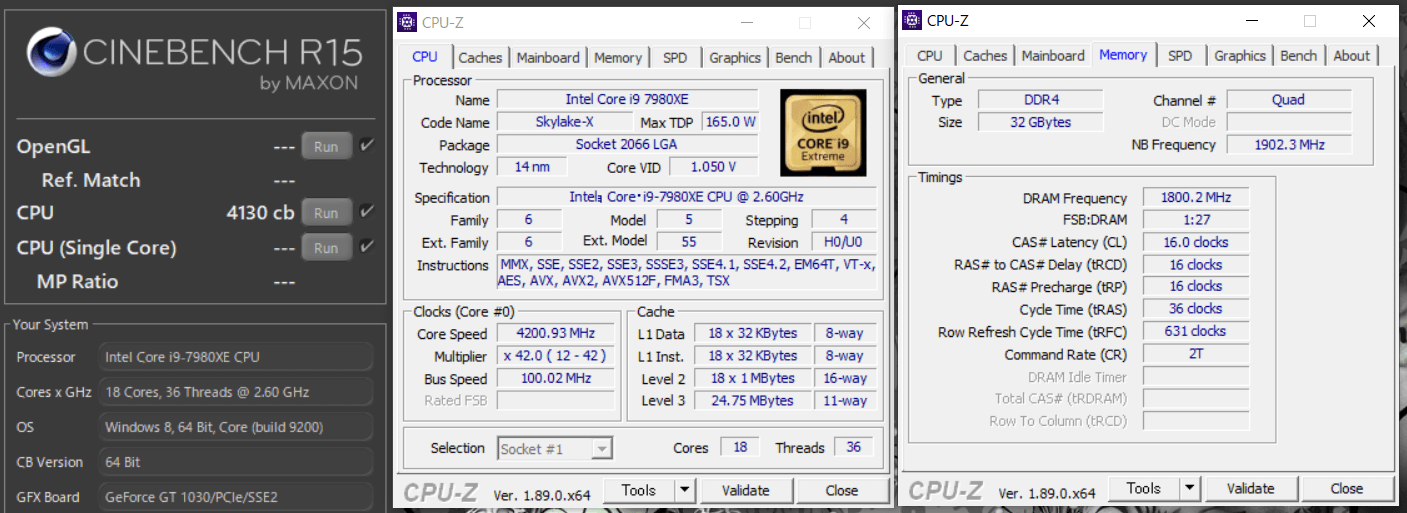
Task: Click Close button in left CPU-Z window
Action: (842, 490)
